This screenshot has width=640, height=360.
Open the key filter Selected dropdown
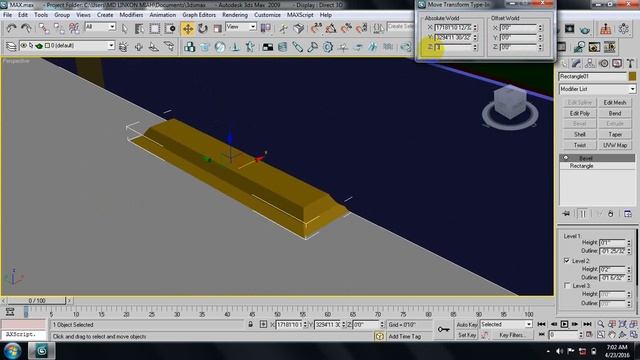point(506,324)
